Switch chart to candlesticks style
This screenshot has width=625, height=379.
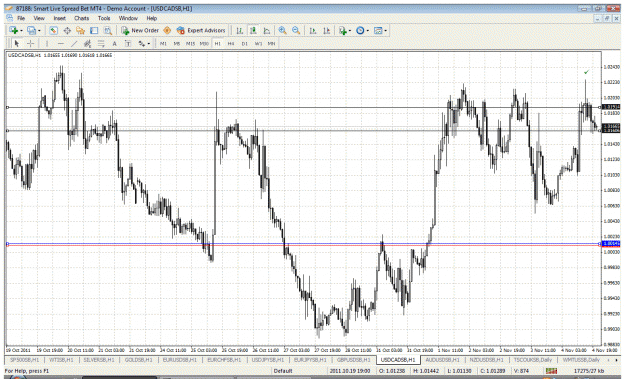click(x=253, y=30)
